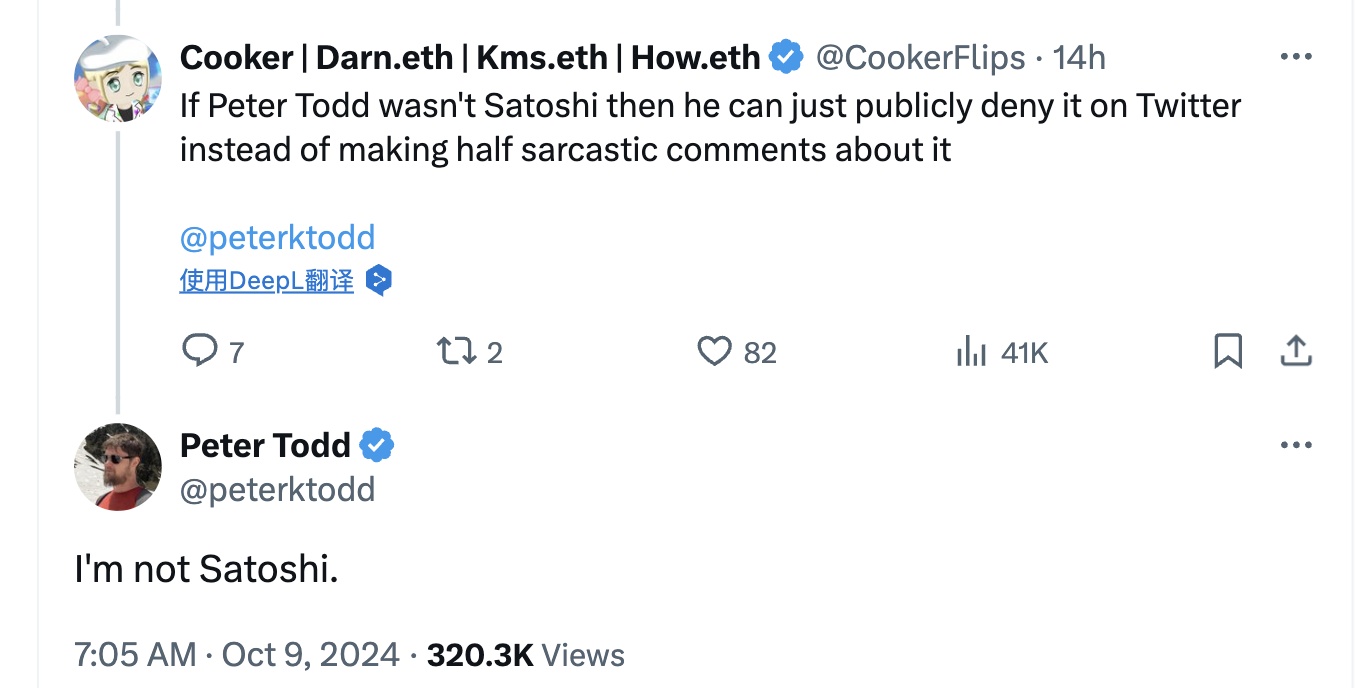Image resolution: width=1358 pixels, height=688 pixels.
Task: Click the @peterktodd handle under Peter Todd
Action: click(277, 490)
